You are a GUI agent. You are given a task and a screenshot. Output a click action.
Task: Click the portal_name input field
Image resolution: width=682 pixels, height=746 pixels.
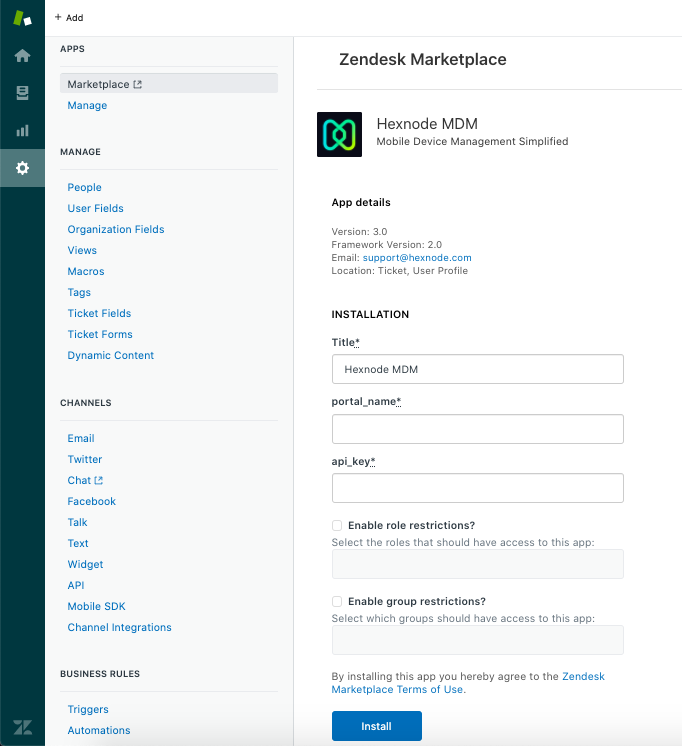tap(477, 429)
